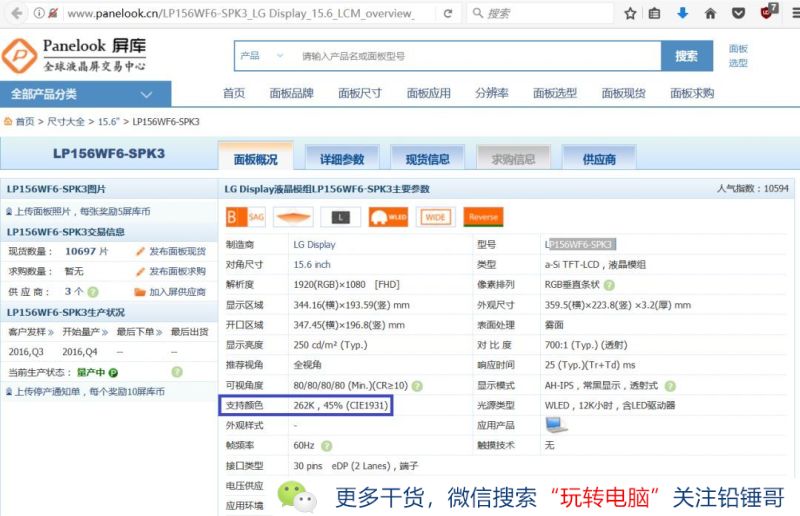Click help icon in production status row
Viewport: 800px width, 516px height.
[177, 372]
